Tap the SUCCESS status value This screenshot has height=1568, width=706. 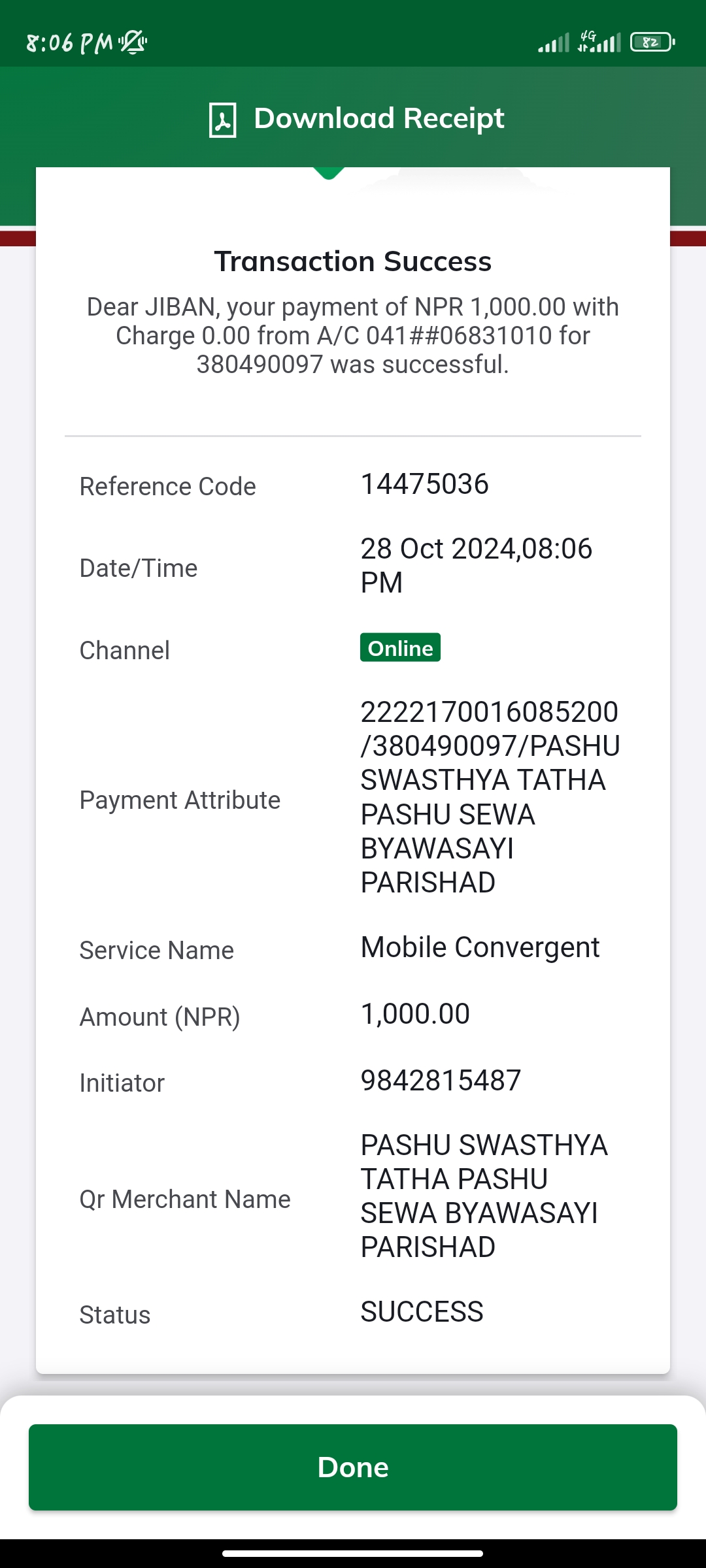pos(422,1312)
